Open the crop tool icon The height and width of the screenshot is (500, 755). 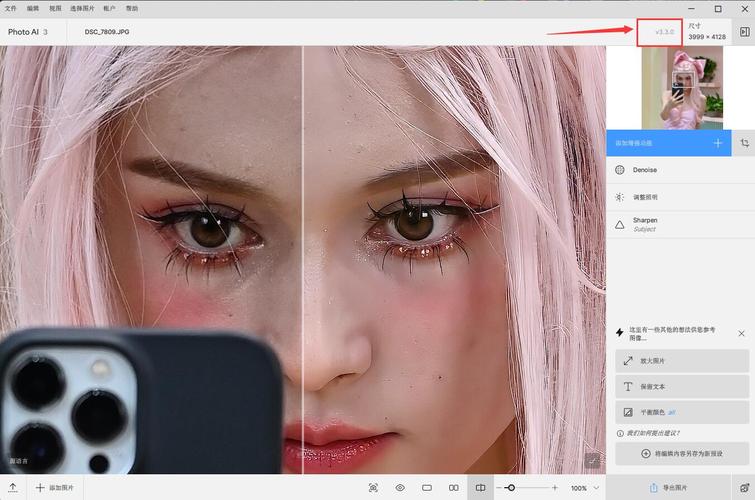tap(744, 143)
